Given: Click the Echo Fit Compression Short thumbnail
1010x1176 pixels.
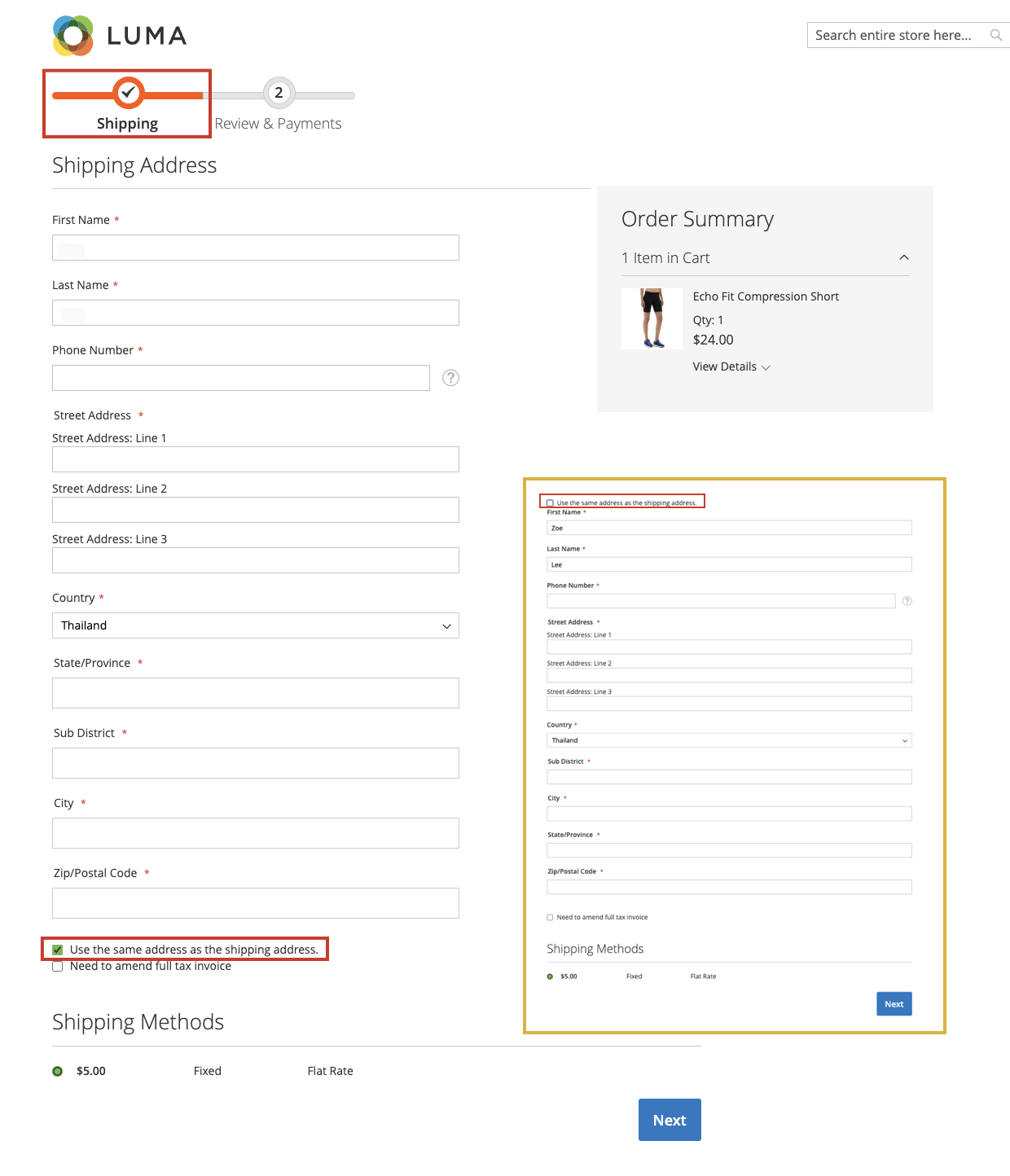Looking at the screenshot, I should pos(652,318).
